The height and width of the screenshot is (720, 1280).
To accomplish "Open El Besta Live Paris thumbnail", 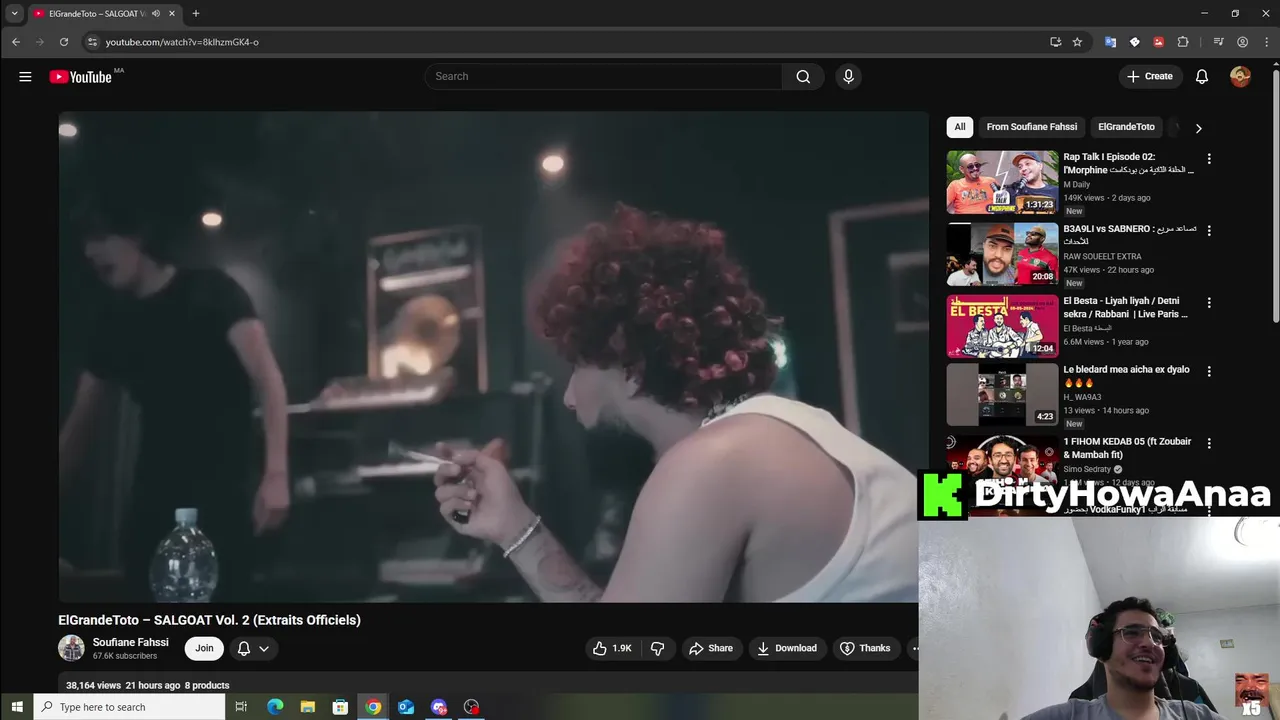I will [x=1002, y=326].
